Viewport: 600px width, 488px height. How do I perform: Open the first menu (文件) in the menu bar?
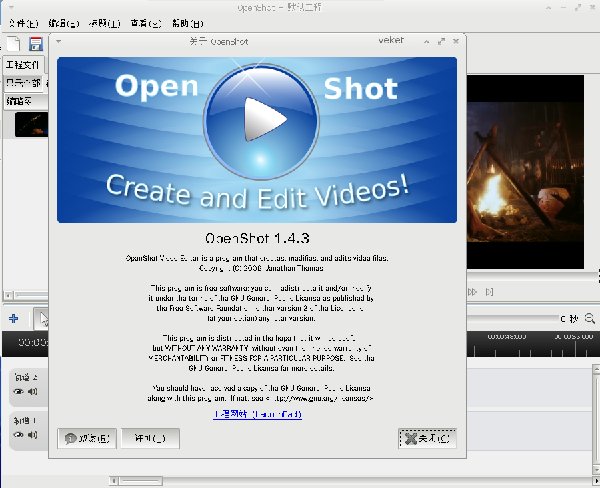23,23
